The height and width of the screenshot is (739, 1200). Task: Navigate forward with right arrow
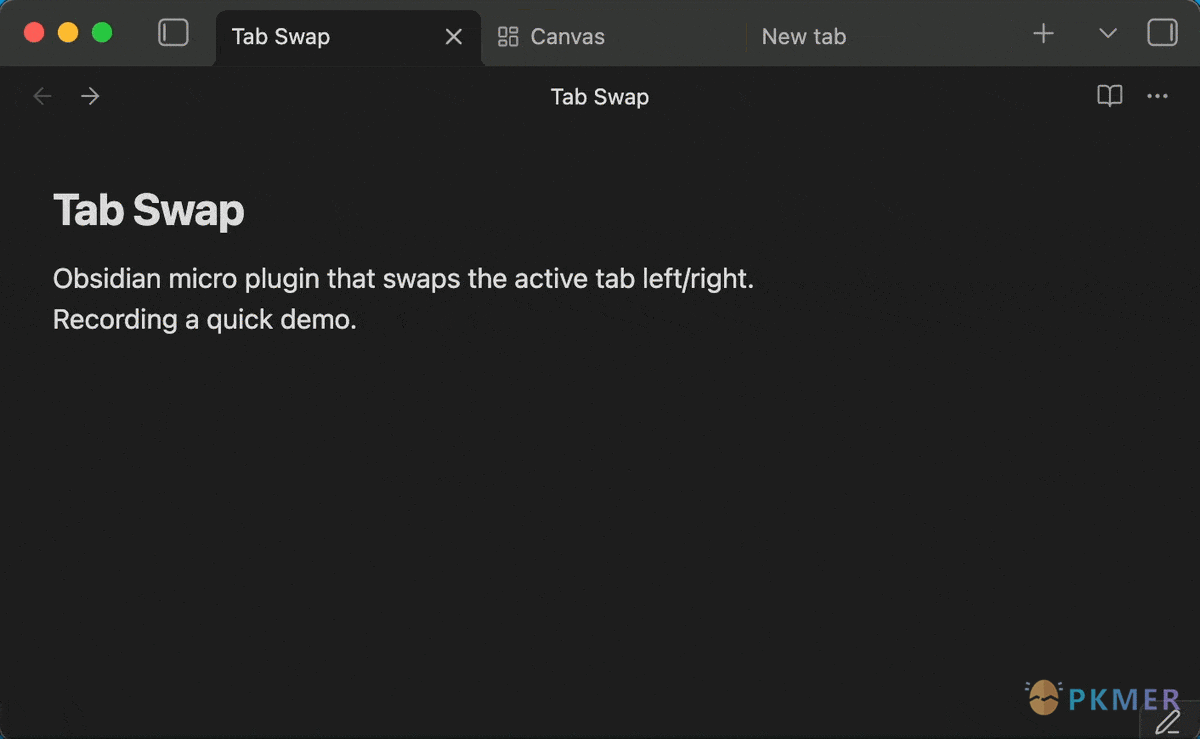tap(90, 96)
